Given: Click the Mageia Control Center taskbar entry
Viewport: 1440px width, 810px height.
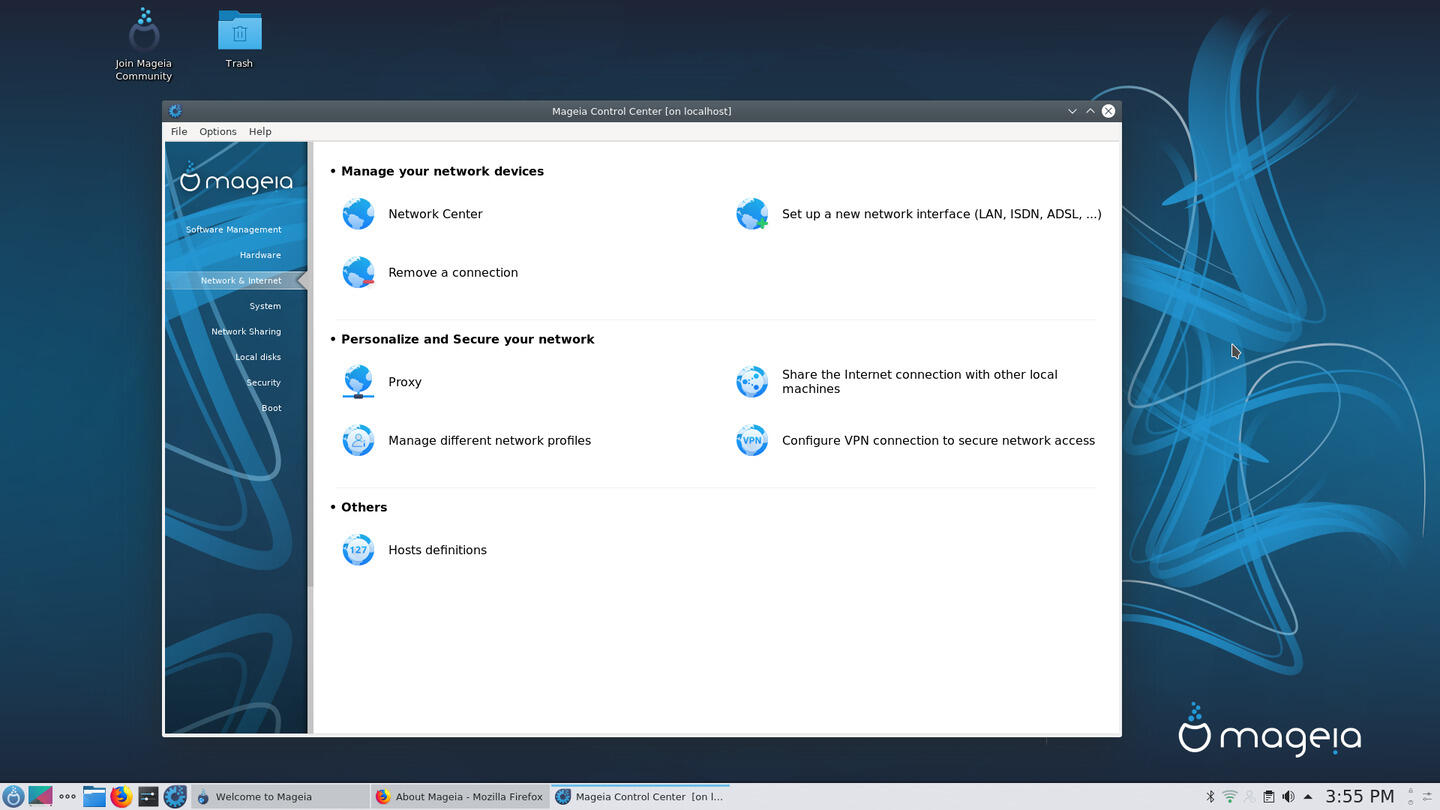Looking at the screenshot, I should 640,797.
